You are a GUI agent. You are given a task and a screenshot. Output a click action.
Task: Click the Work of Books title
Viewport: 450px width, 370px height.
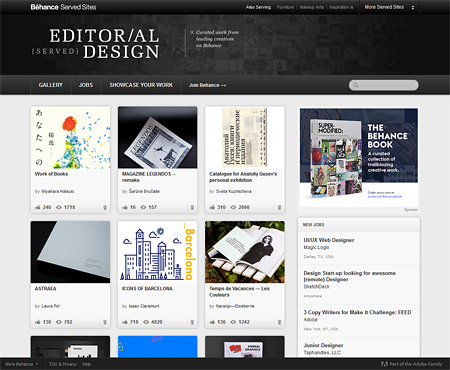51,174
